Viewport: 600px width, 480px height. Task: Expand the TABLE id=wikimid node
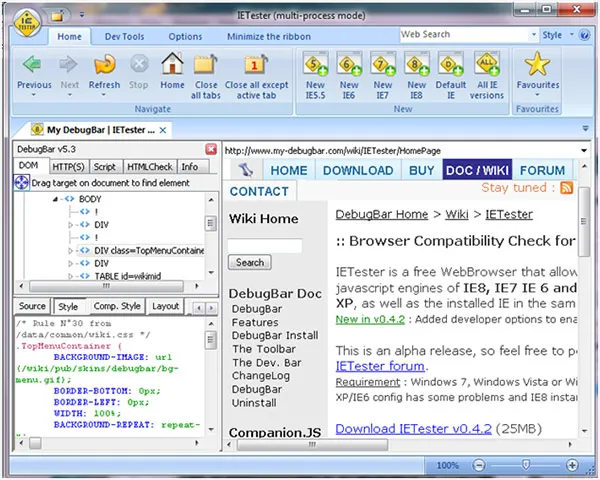[x=71, y=277]
